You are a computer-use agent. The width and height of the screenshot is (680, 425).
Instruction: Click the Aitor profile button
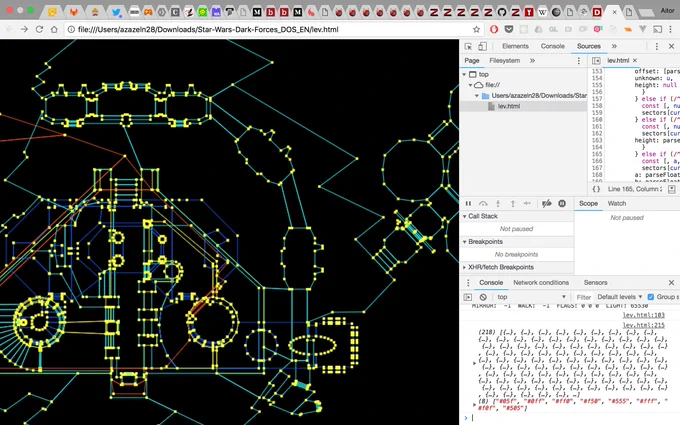pyautogui.click(x=667, y=11)
